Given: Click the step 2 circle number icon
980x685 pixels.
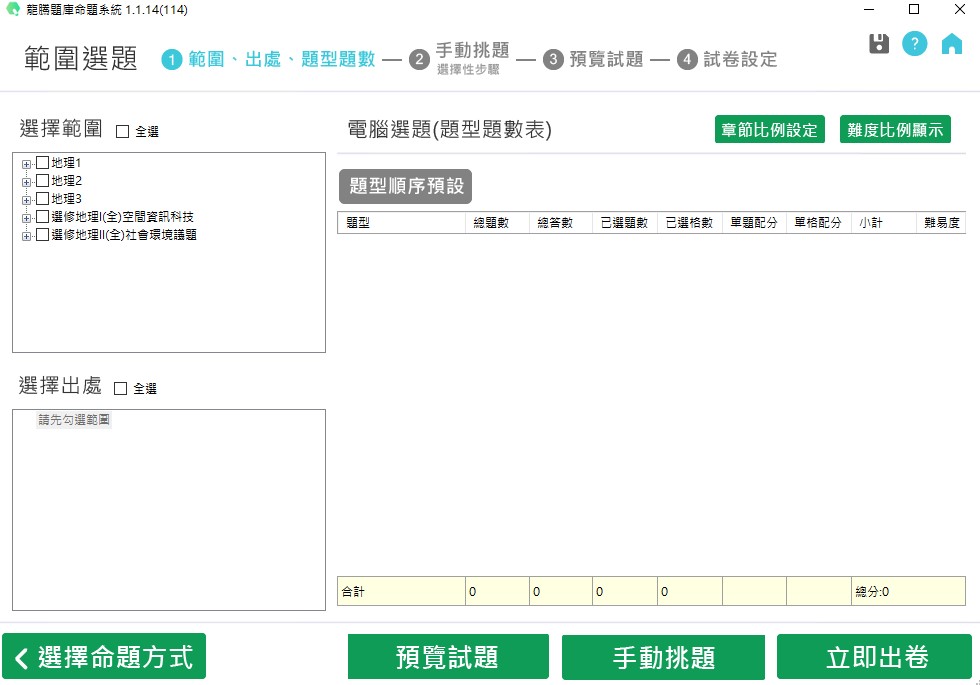Looking at the screenshot, I should tap(419, 60).
